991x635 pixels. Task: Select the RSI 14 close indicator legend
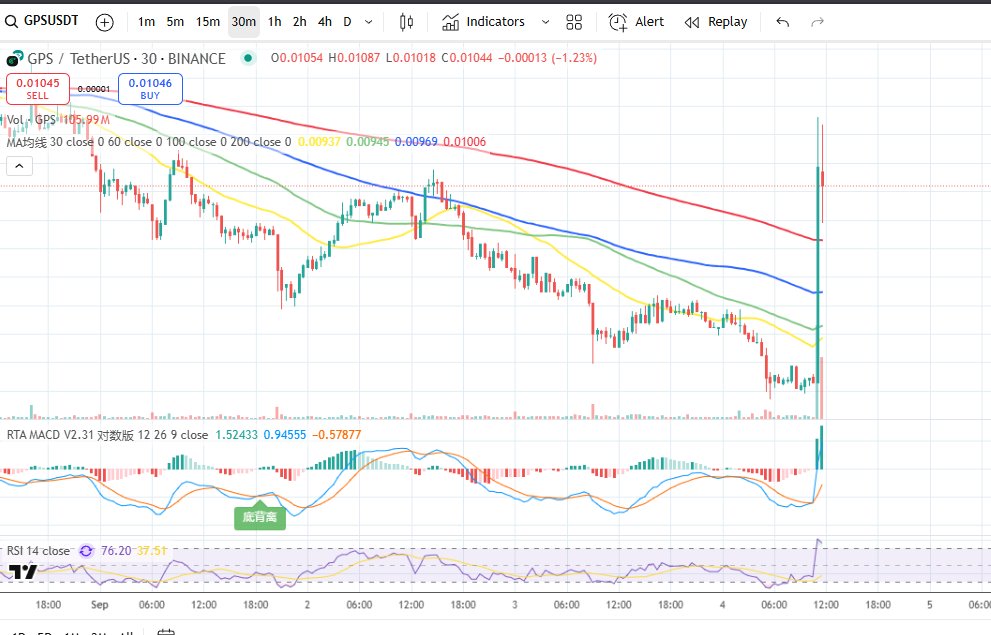coord(39,551)
